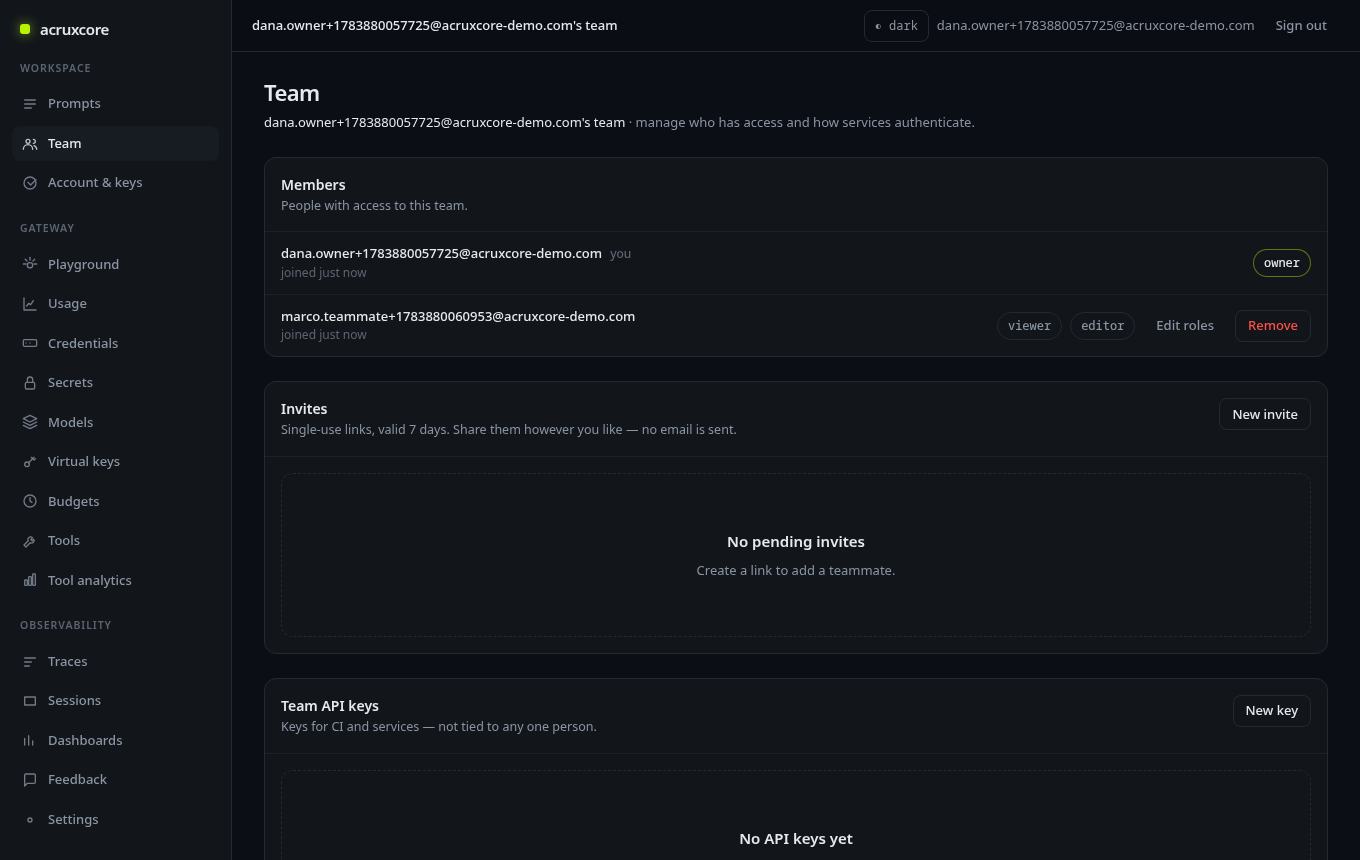Go to Virtual keys
The height and width of the screenshot is (860, 1360).
pos(115,462)
